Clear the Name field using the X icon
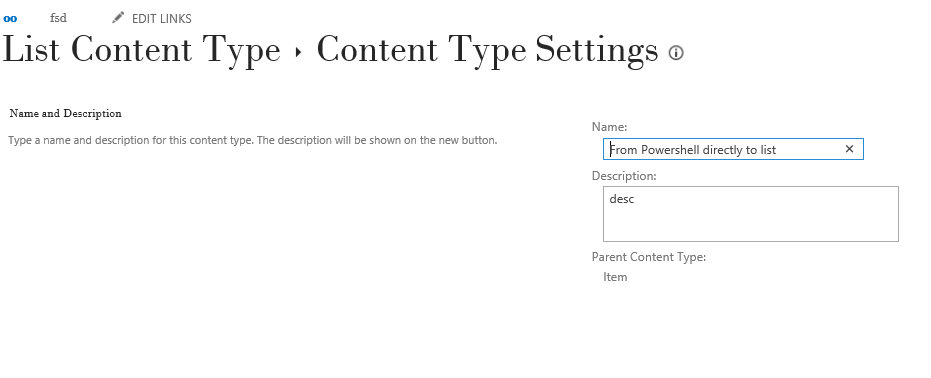Image resolution: width=931 pixels, height=378 pixels. [849, 149]
